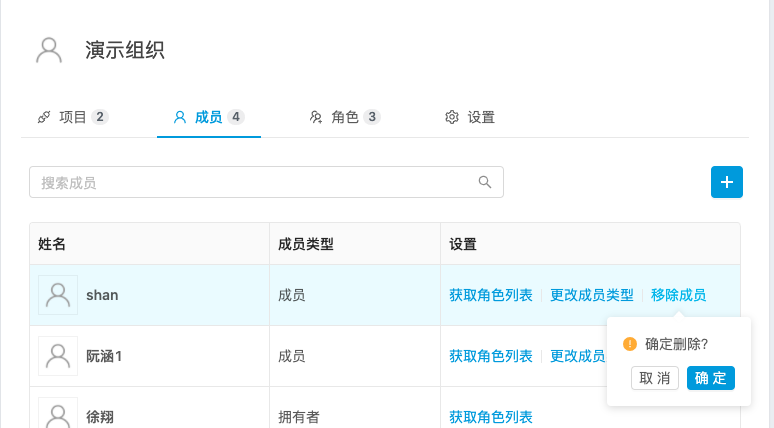This screenshot has height=428, width=774.
Task: Cancel deletion with 取消 button
Action: 655,378
